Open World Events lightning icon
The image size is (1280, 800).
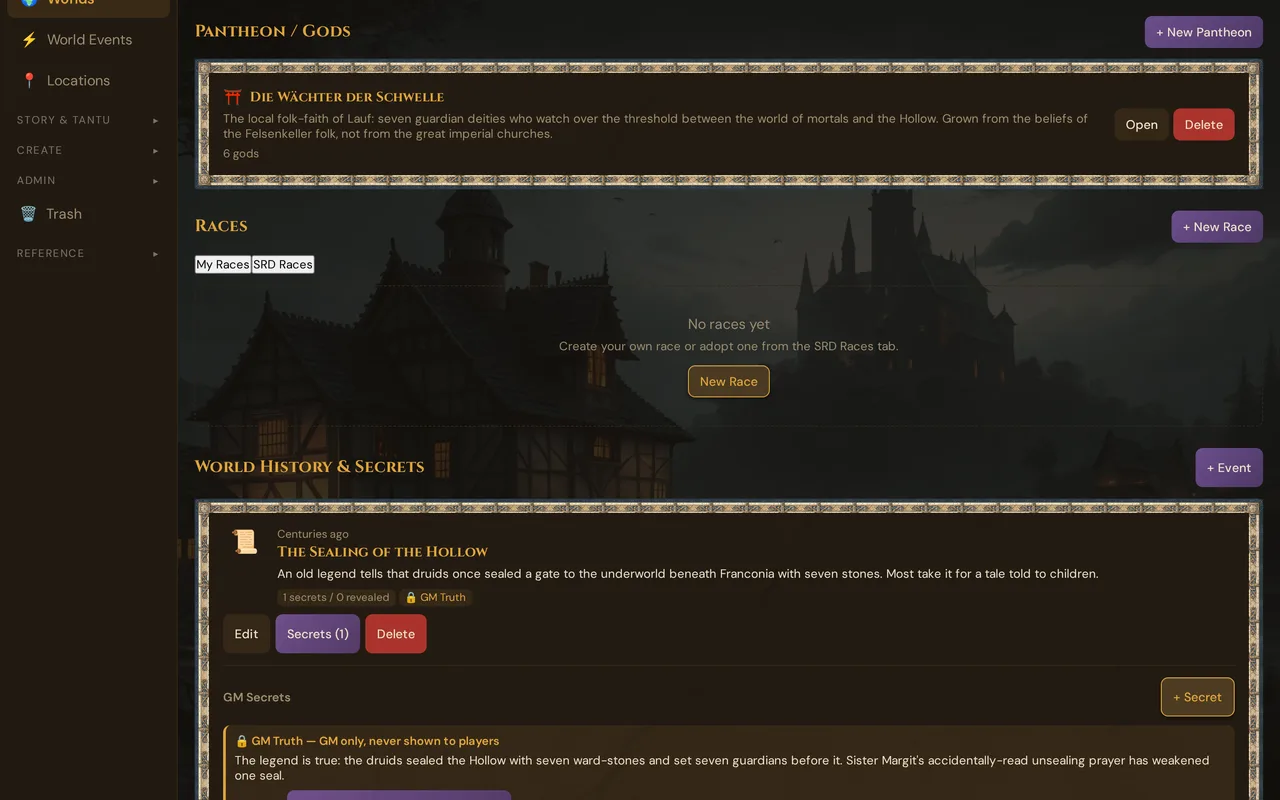click(29, 40)
